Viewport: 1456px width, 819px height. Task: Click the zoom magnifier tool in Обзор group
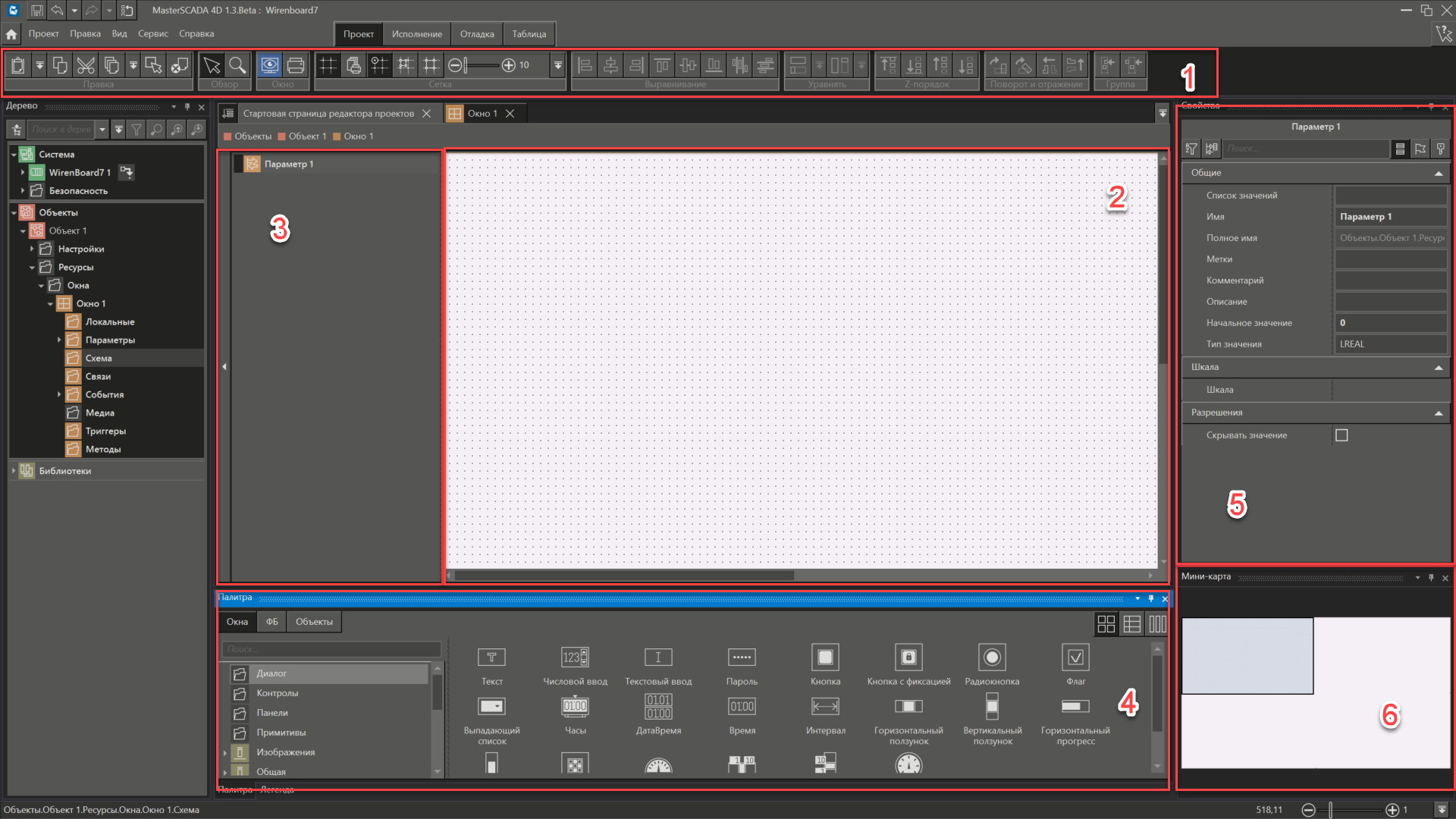237,65
